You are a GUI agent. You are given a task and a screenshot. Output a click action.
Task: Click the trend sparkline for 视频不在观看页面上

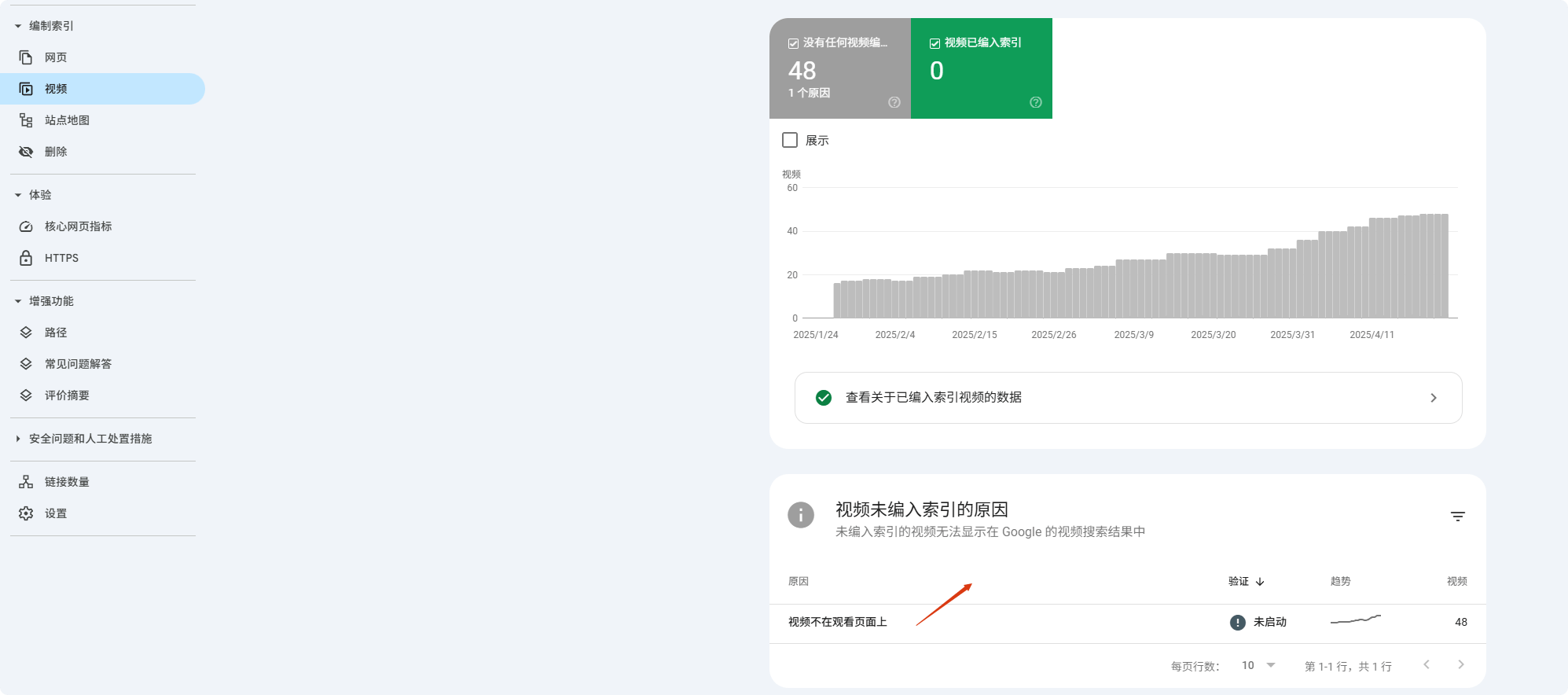click(x=1356, y=620)
